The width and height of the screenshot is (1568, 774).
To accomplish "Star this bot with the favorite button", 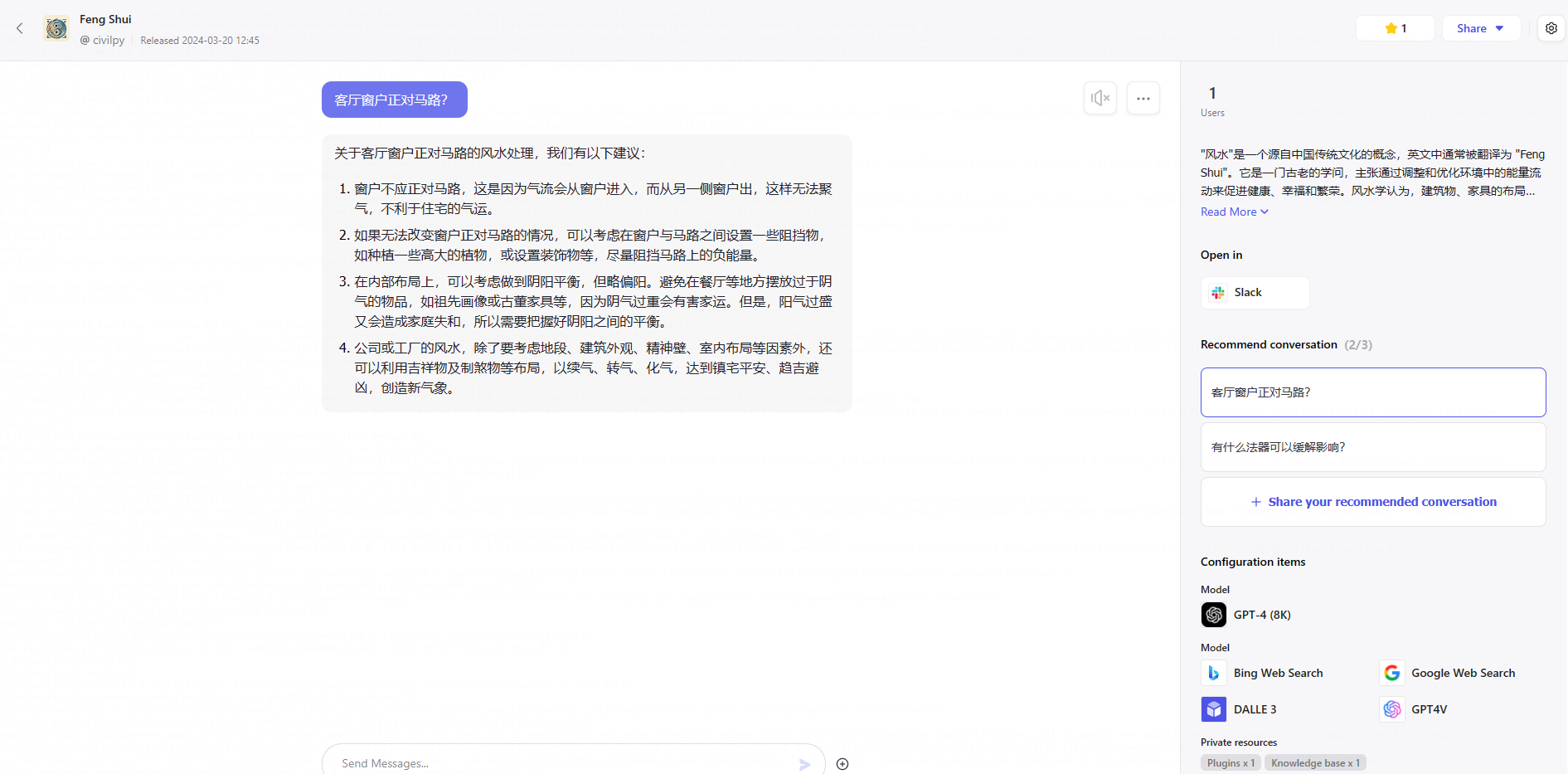I will coord(1396,28).
